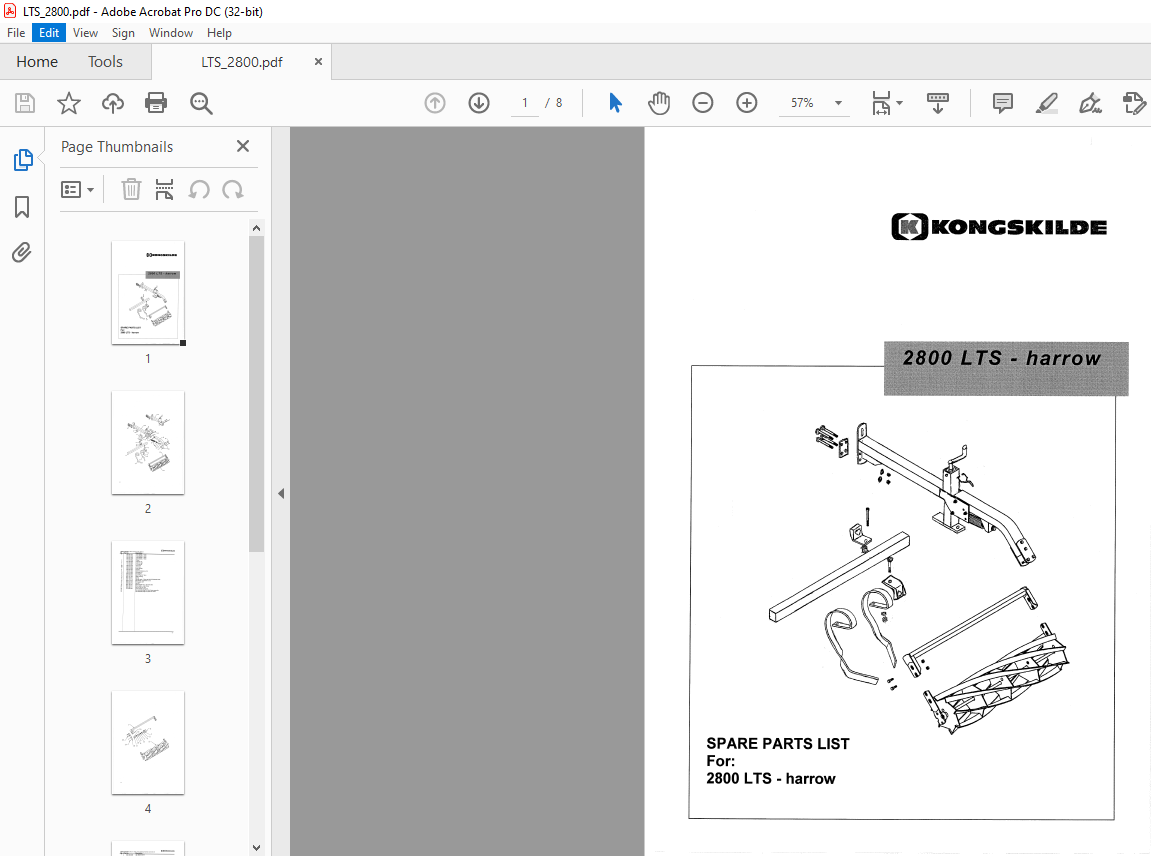
Task: Select page 2 thumbnail
Action: (148, 443)
